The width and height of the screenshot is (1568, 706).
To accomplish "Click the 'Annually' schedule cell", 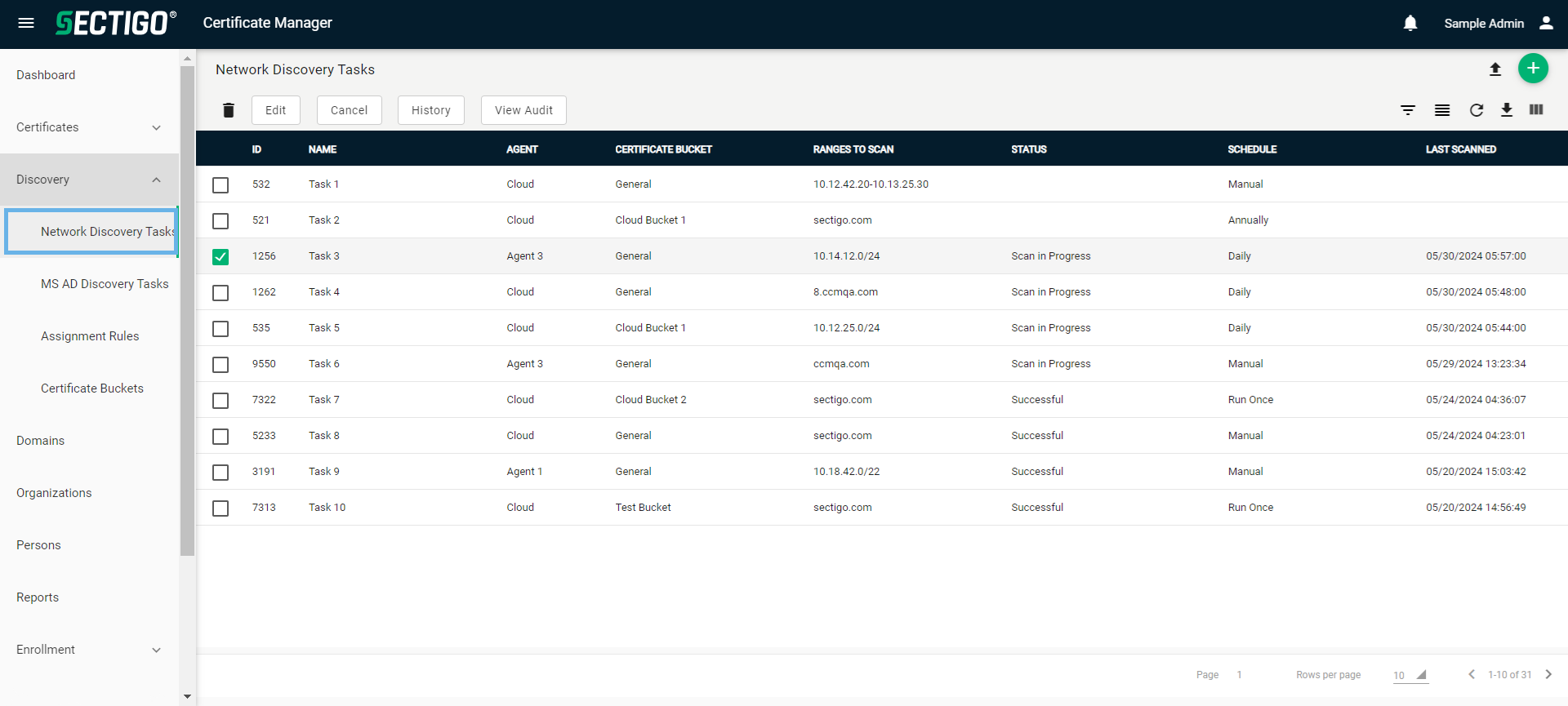I will (1248, 220).
